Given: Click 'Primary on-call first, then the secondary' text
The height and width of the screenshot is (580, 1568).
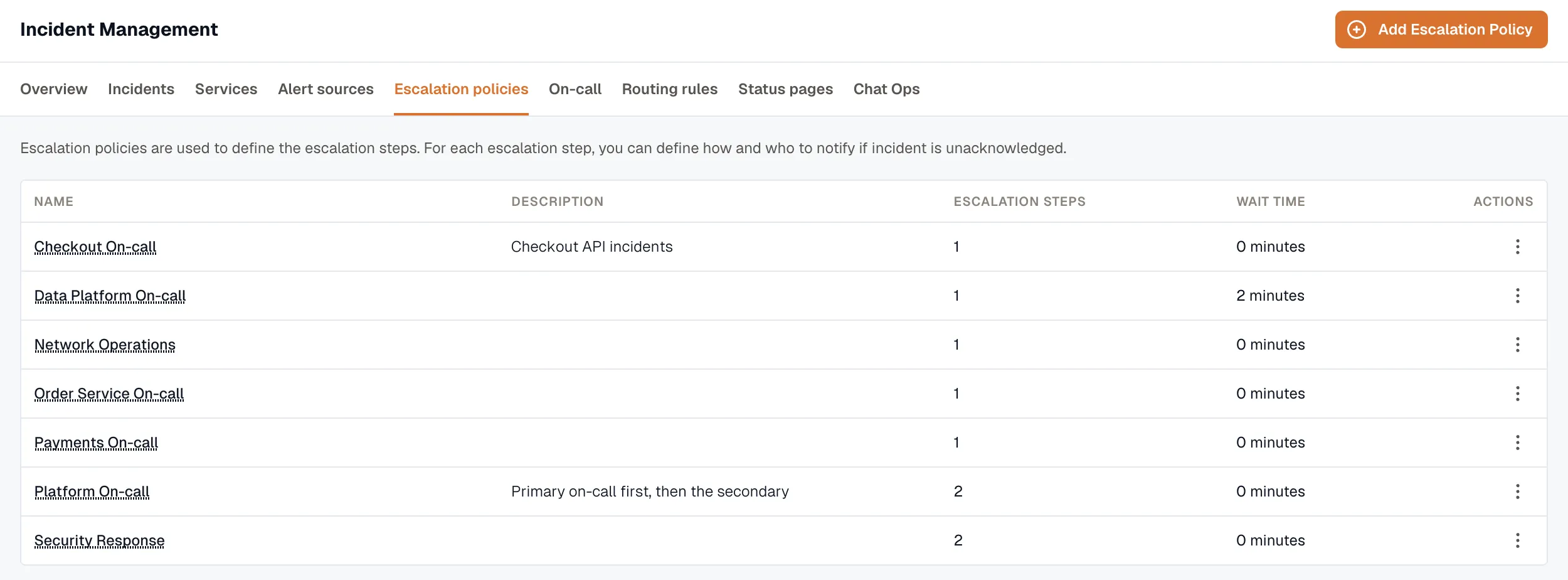Looking at the screenshot, I should (650, 491).
